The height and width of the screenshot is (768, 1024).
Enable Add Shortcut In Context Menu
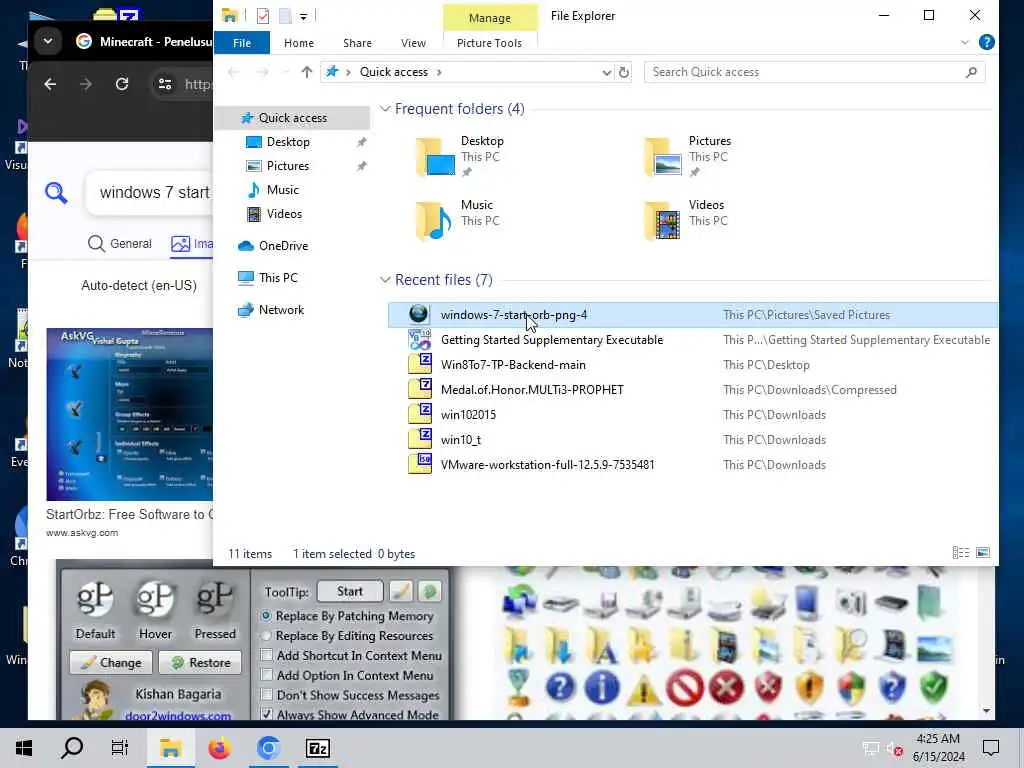[x=266, y=655]
